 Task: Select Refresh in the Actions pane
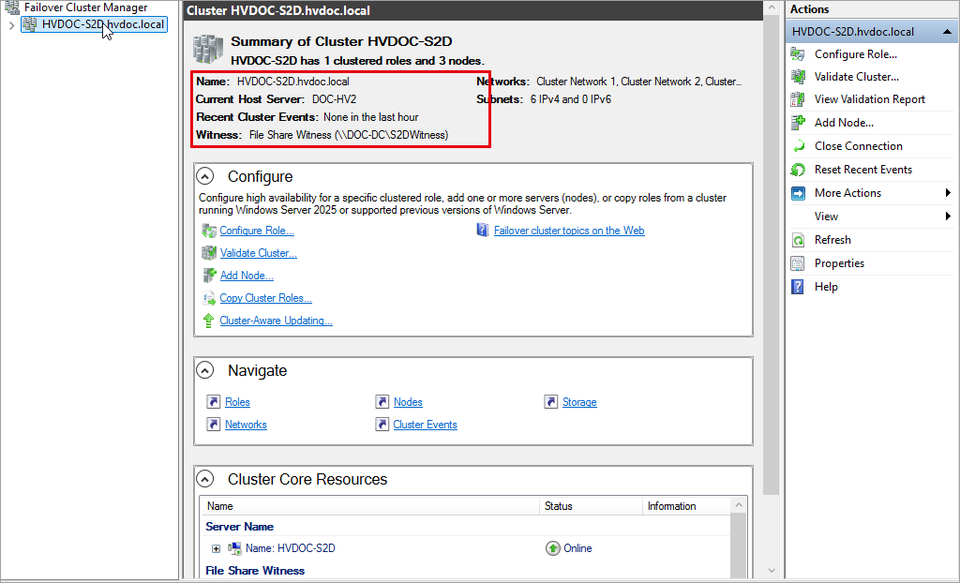[833, 240]
